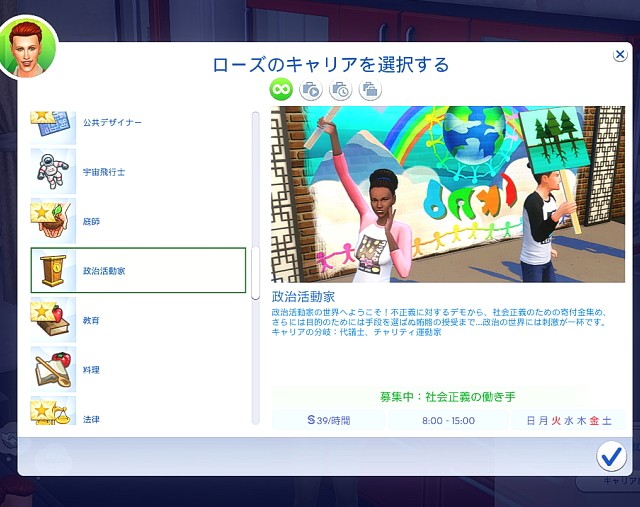Click the work days schedule box
640x507 pixels.
568,420
